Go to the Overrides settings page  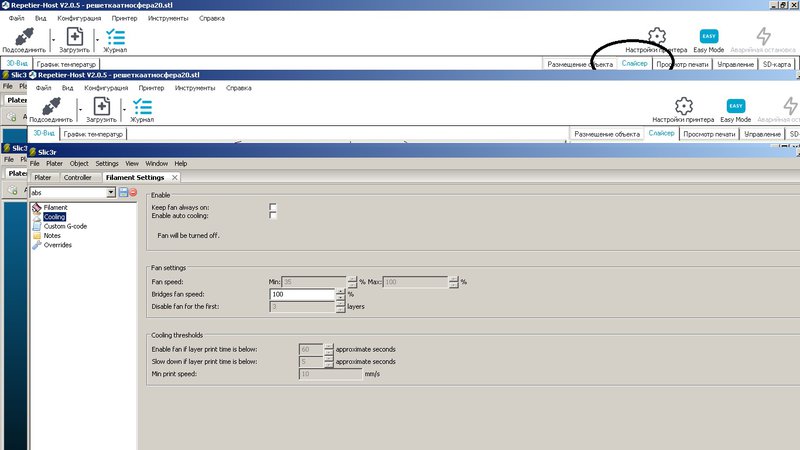point(58,245)
